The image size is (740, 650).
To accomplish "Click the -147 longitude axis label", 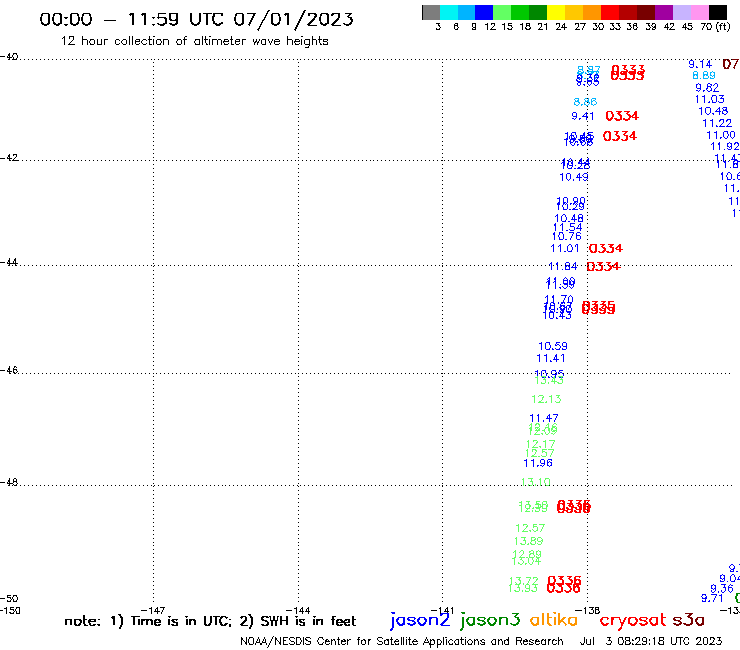I will click(x=153, y=610).
